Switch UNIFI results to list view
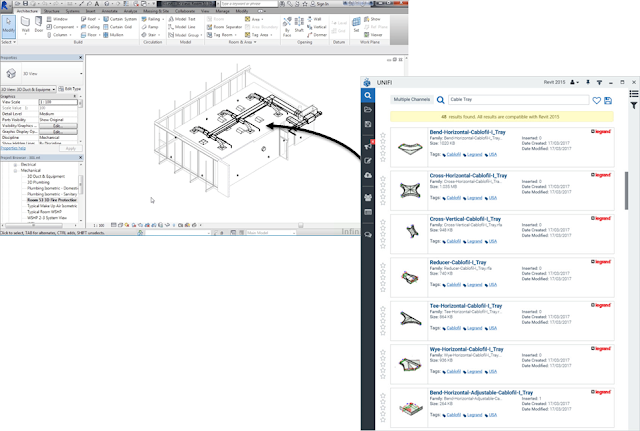This screenshot has height=431, width=640. point(634,94)
